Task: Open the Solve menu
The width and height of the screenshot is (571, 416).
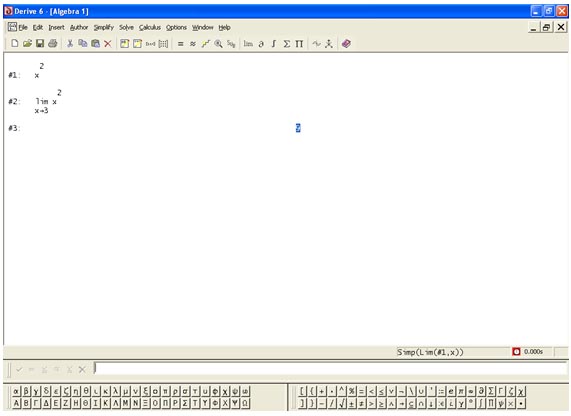Action: point(126,27)
